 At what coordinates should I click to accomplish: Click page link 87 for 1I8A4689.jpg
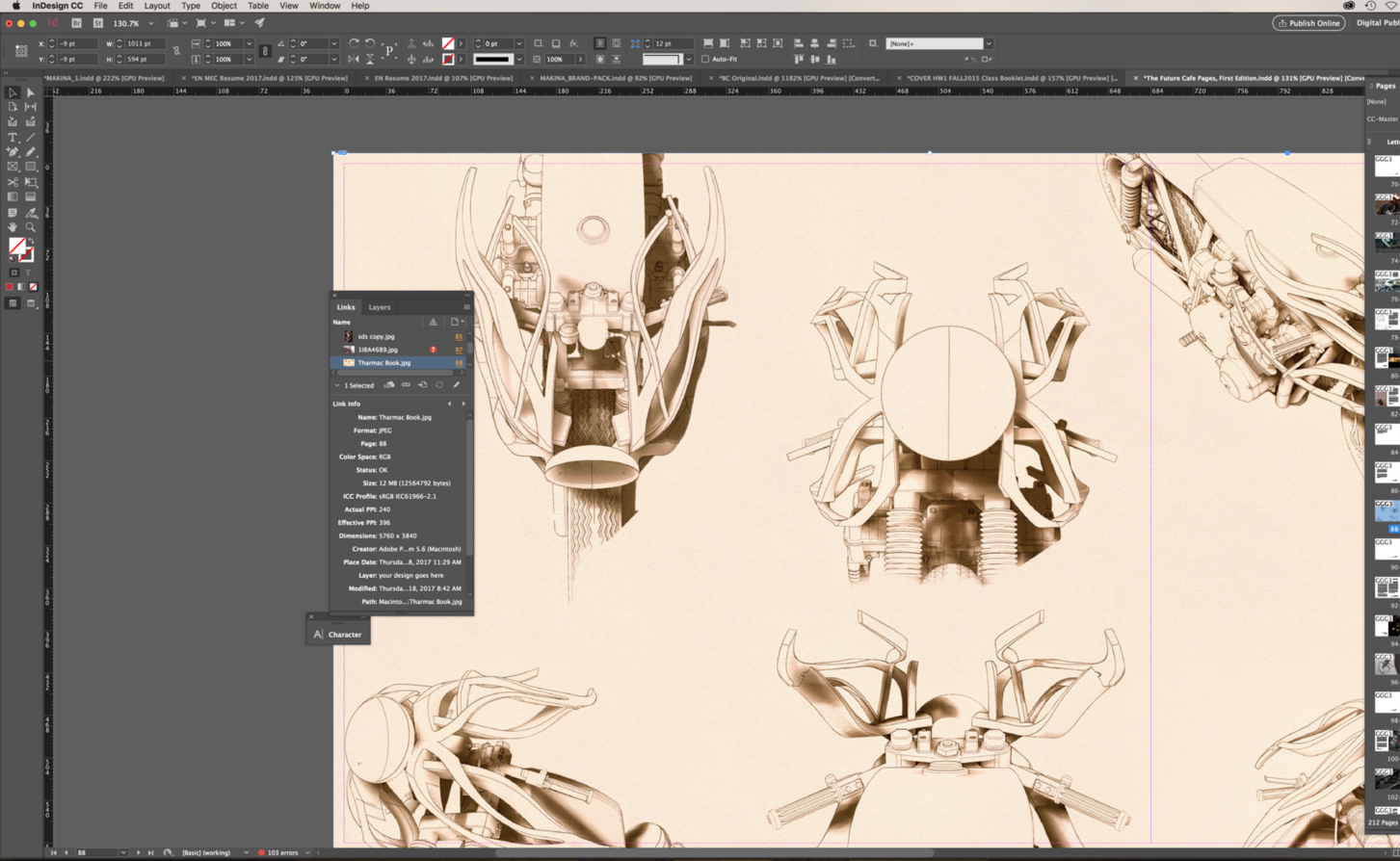pyautogui.click(x=459, y=350)
